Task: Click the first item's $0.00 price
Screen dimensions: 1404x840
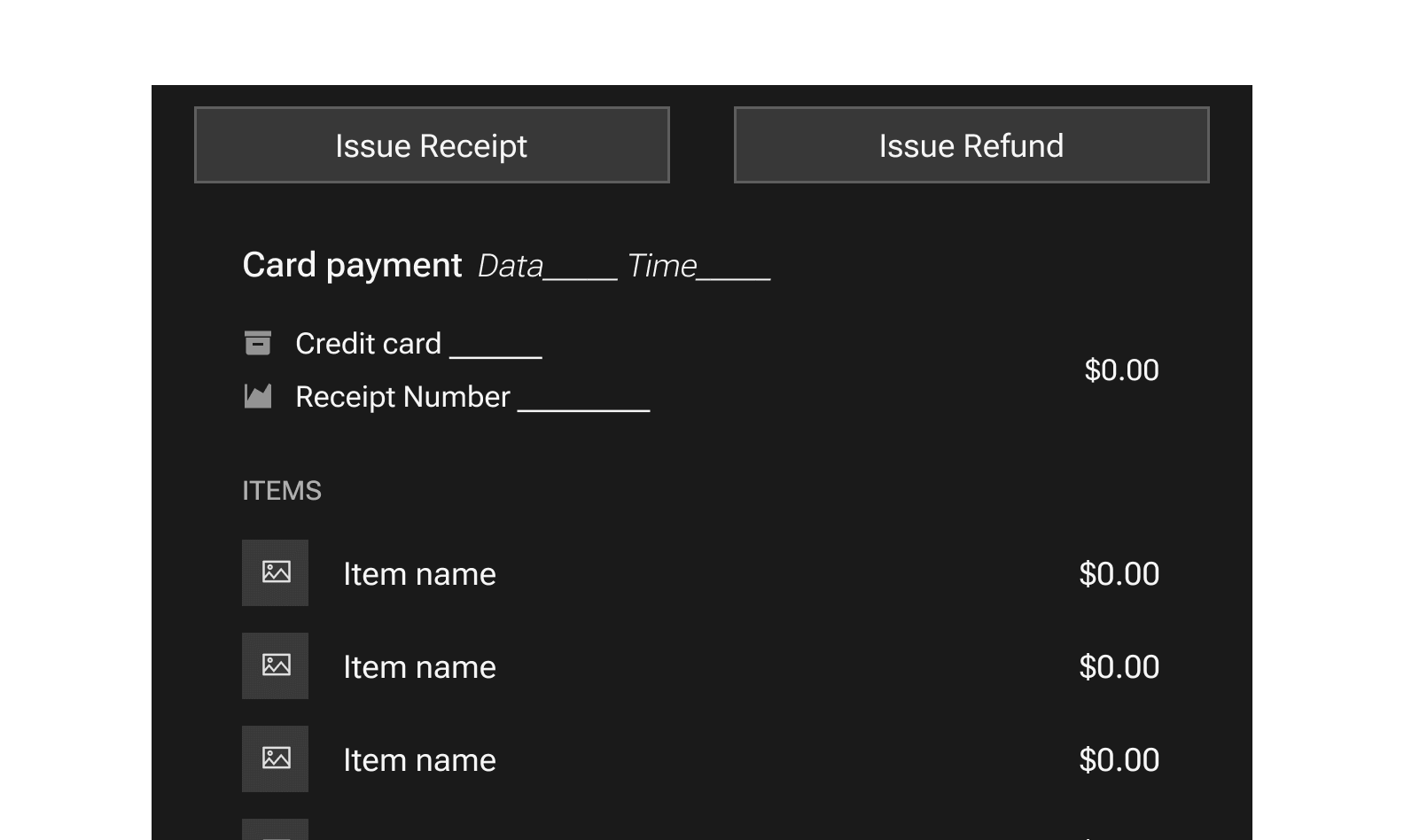Action: pos(1119,574)
